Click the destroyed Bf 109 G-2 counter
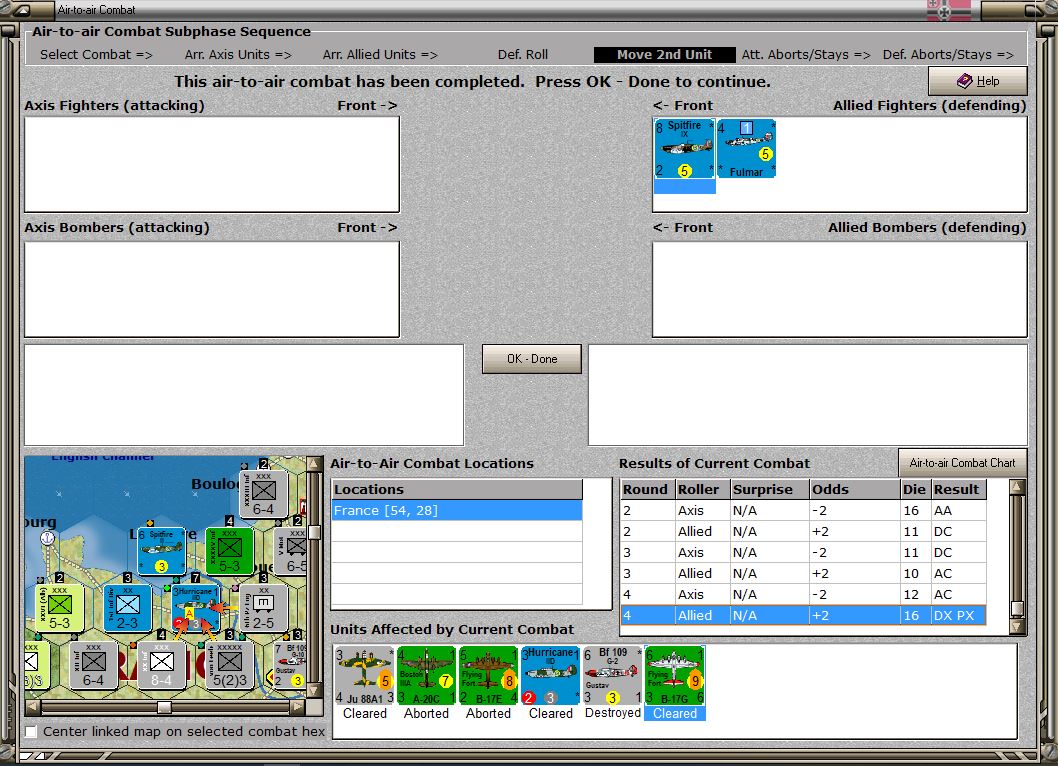The width and height of the screenshot is (1058, 766). pyautogui.click(x=613, y=676)
